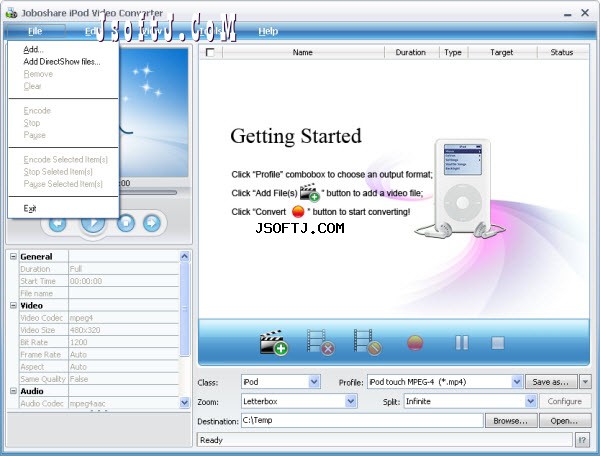Minimize the Joboshare window

click(x=567, y=14)
